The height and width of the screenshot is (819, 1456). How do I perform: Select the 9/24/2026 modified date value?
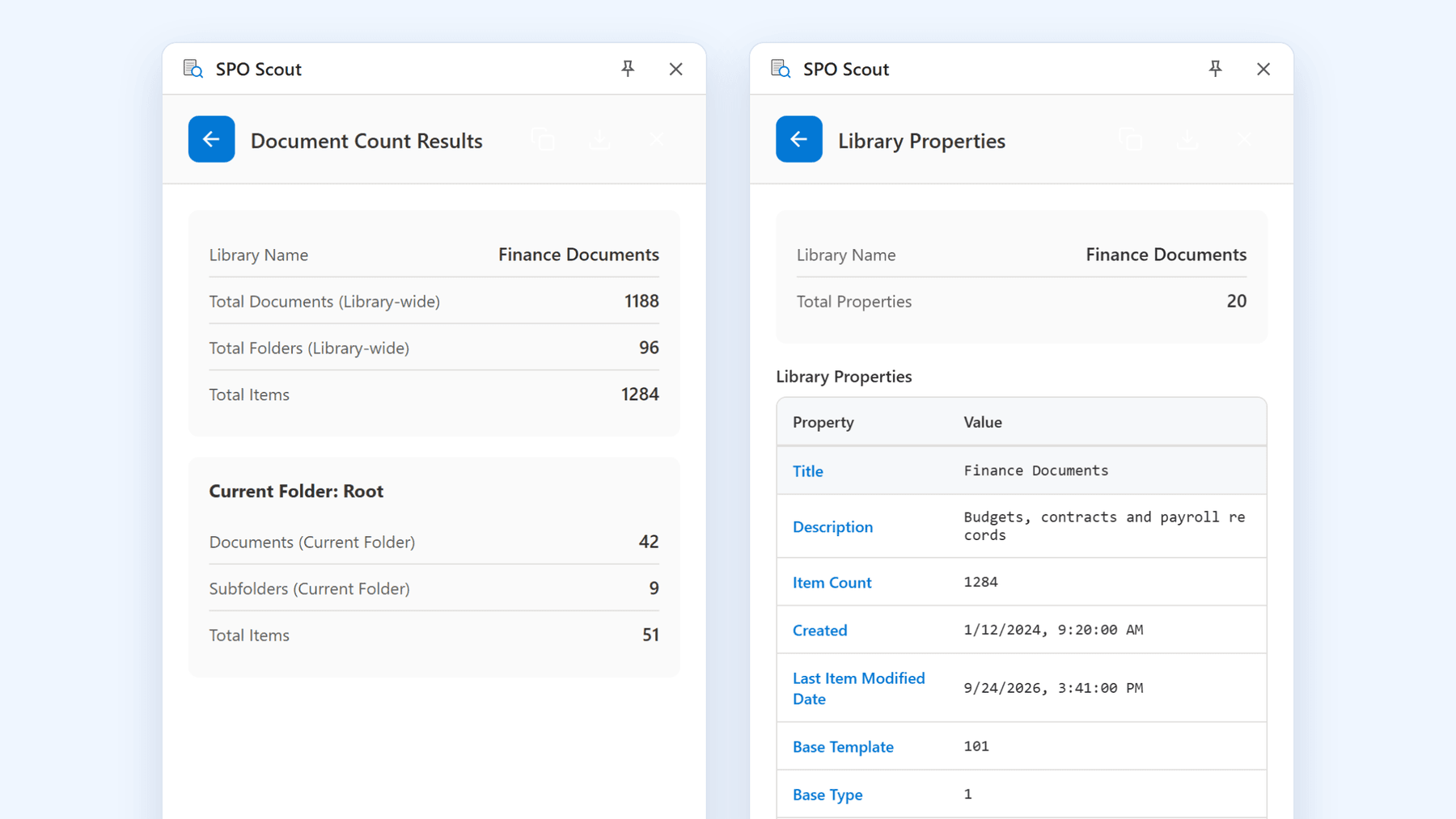(x=1053, y=688)
